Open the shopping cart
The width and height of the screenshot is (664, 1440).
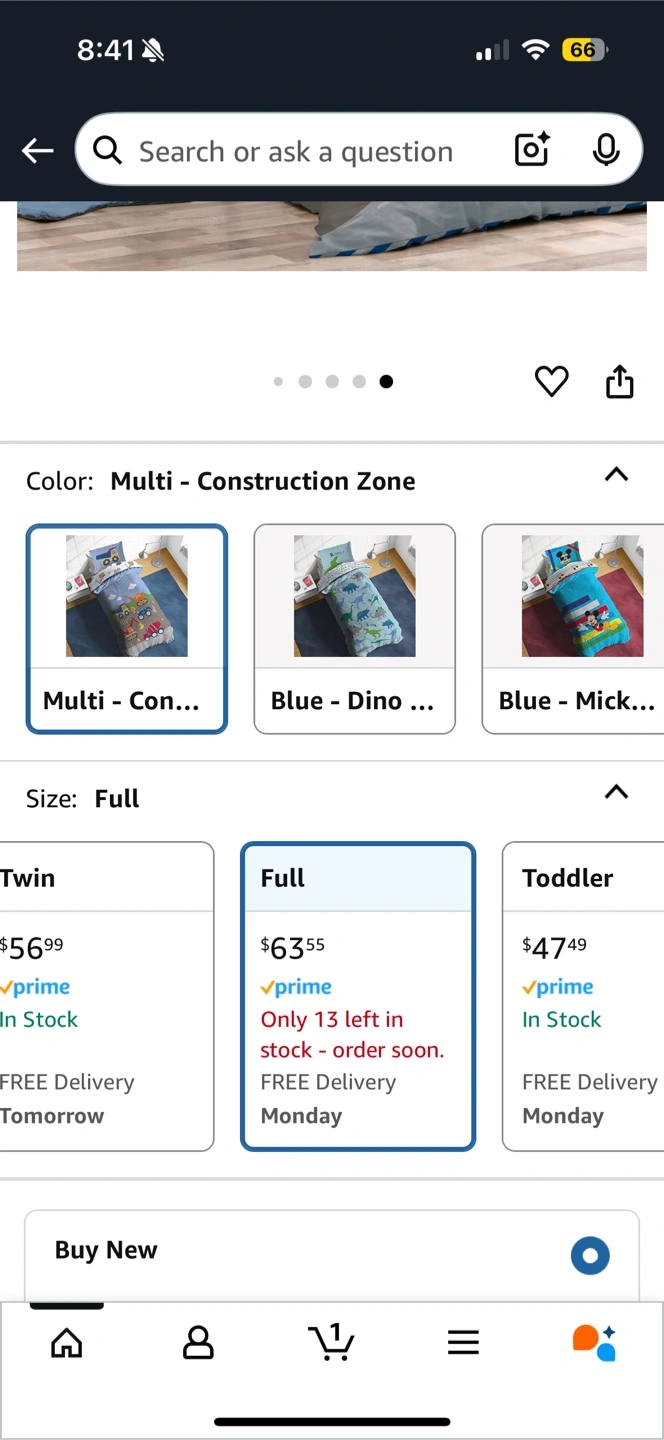pyautogui.click(x=331, y=1342)
